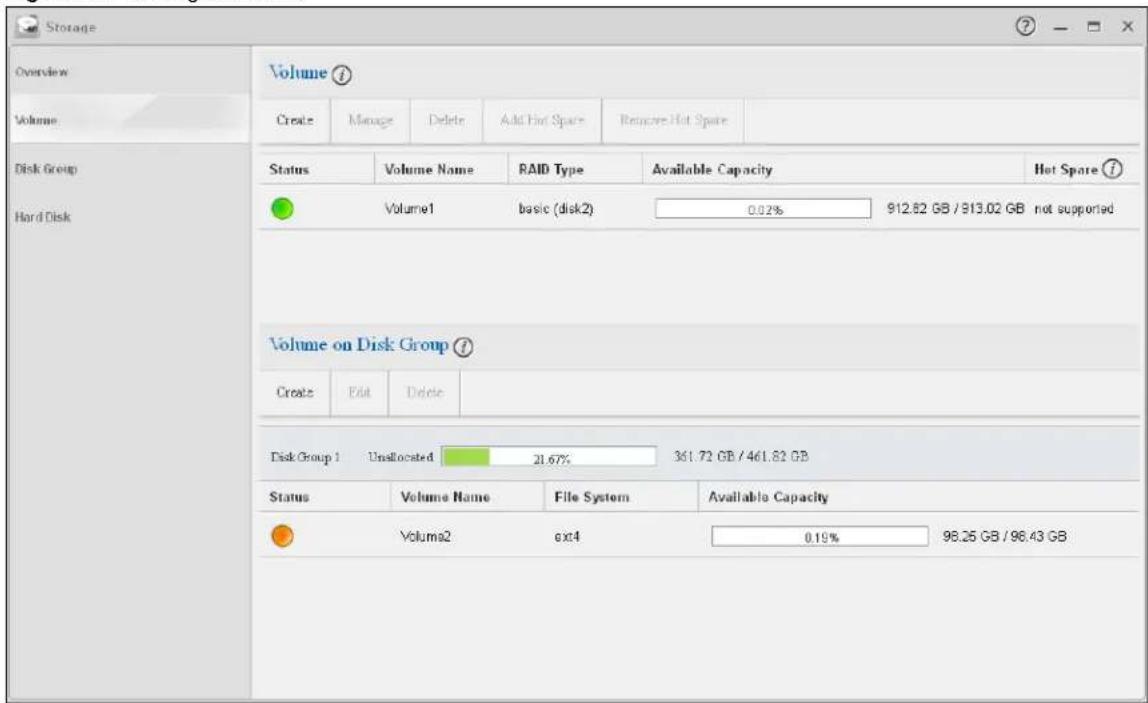Click the Volume1 0.02% capacity bar
The width and height of the screenshot is (1148, 703).
(x=763, y=209)
